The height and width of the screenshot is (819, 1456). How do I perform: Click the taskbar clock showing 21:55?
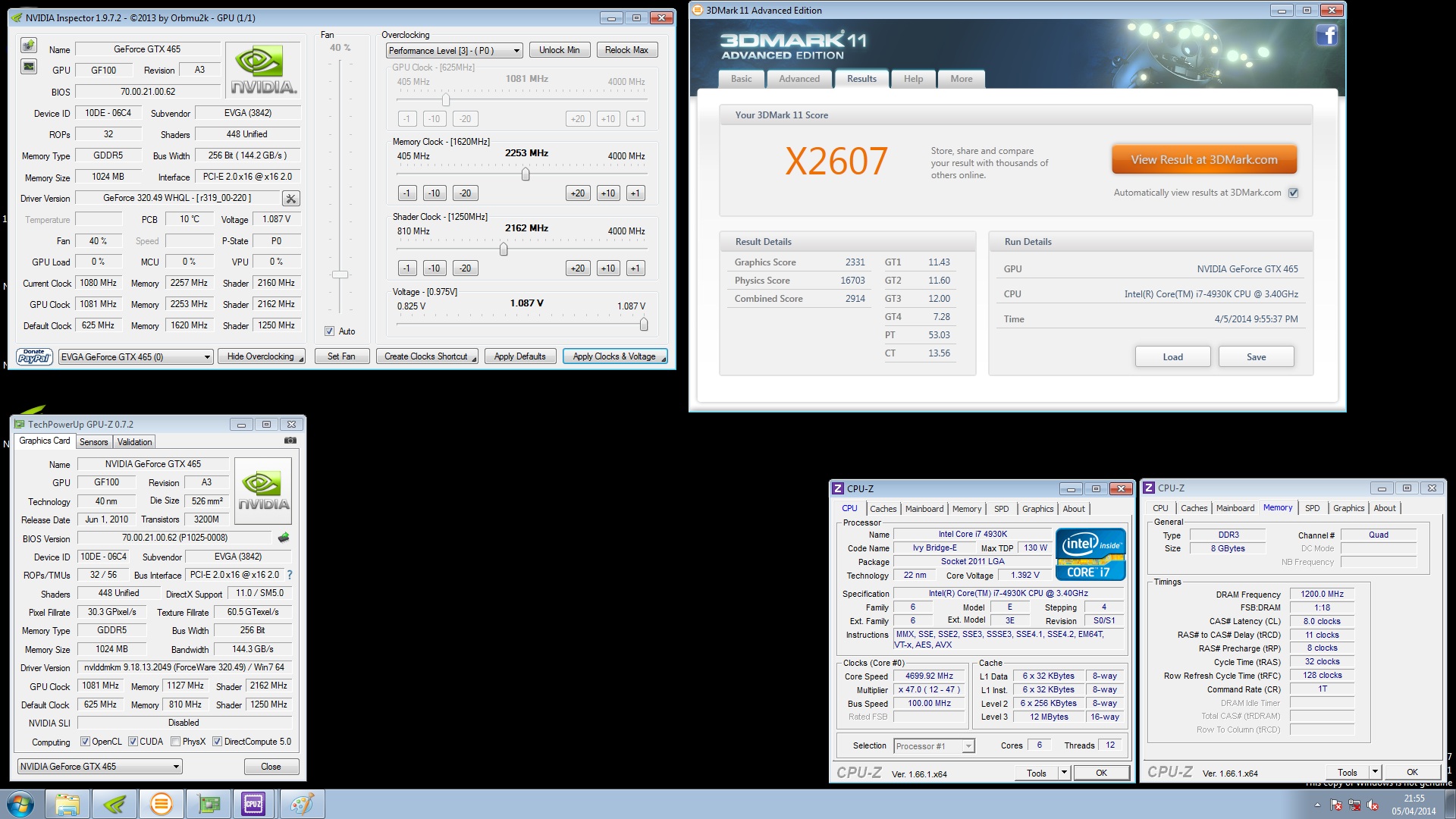point(1414,805)
